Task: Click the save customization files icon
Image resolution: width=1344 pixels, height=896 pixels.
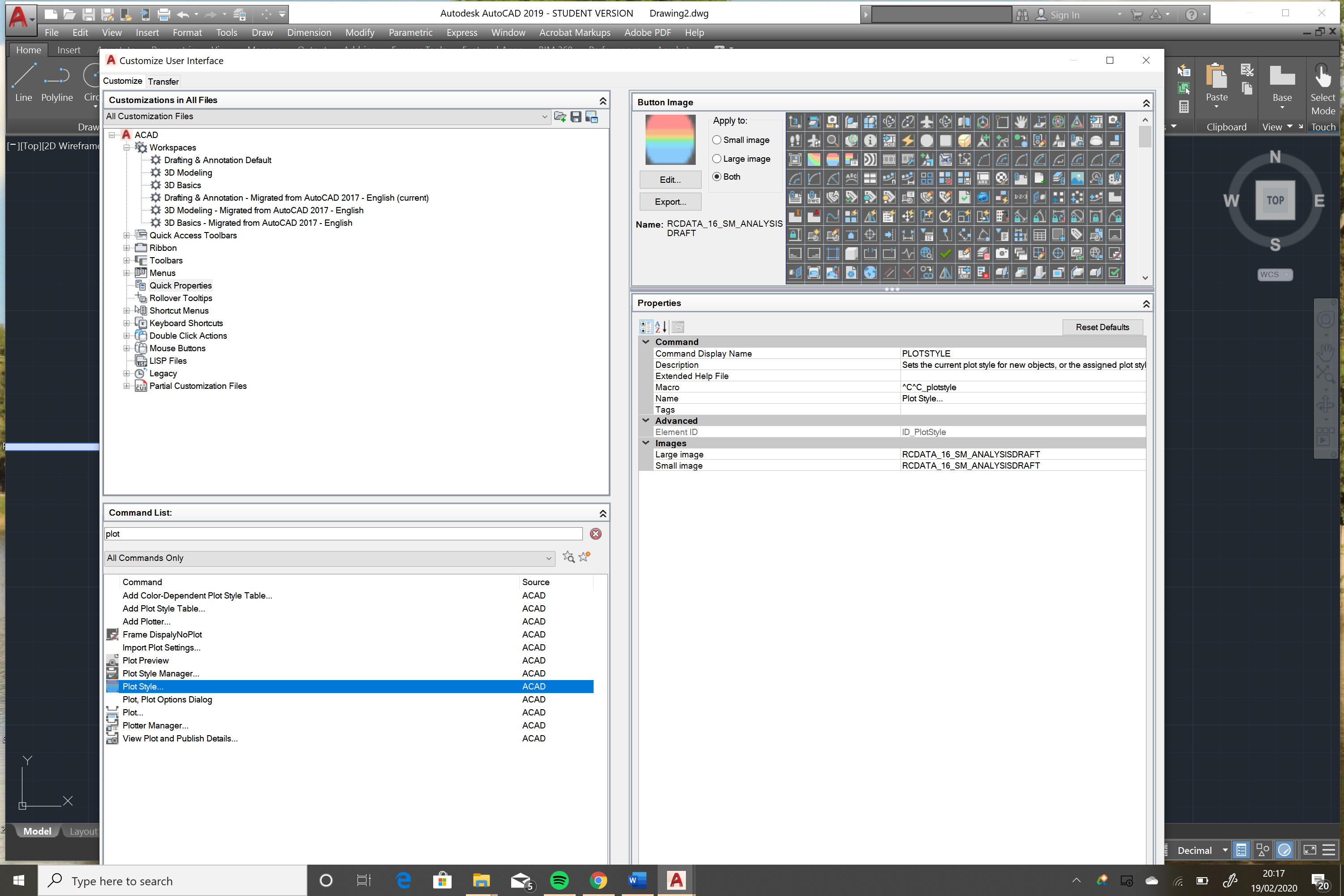Action: tap(575, 116)
